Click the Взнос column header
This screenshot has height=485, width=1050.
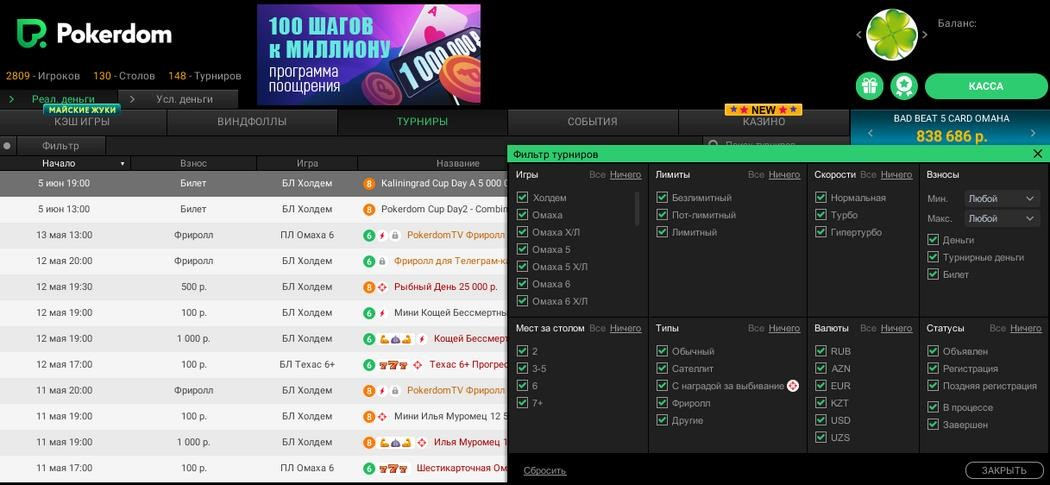click(x=194, y=163)
